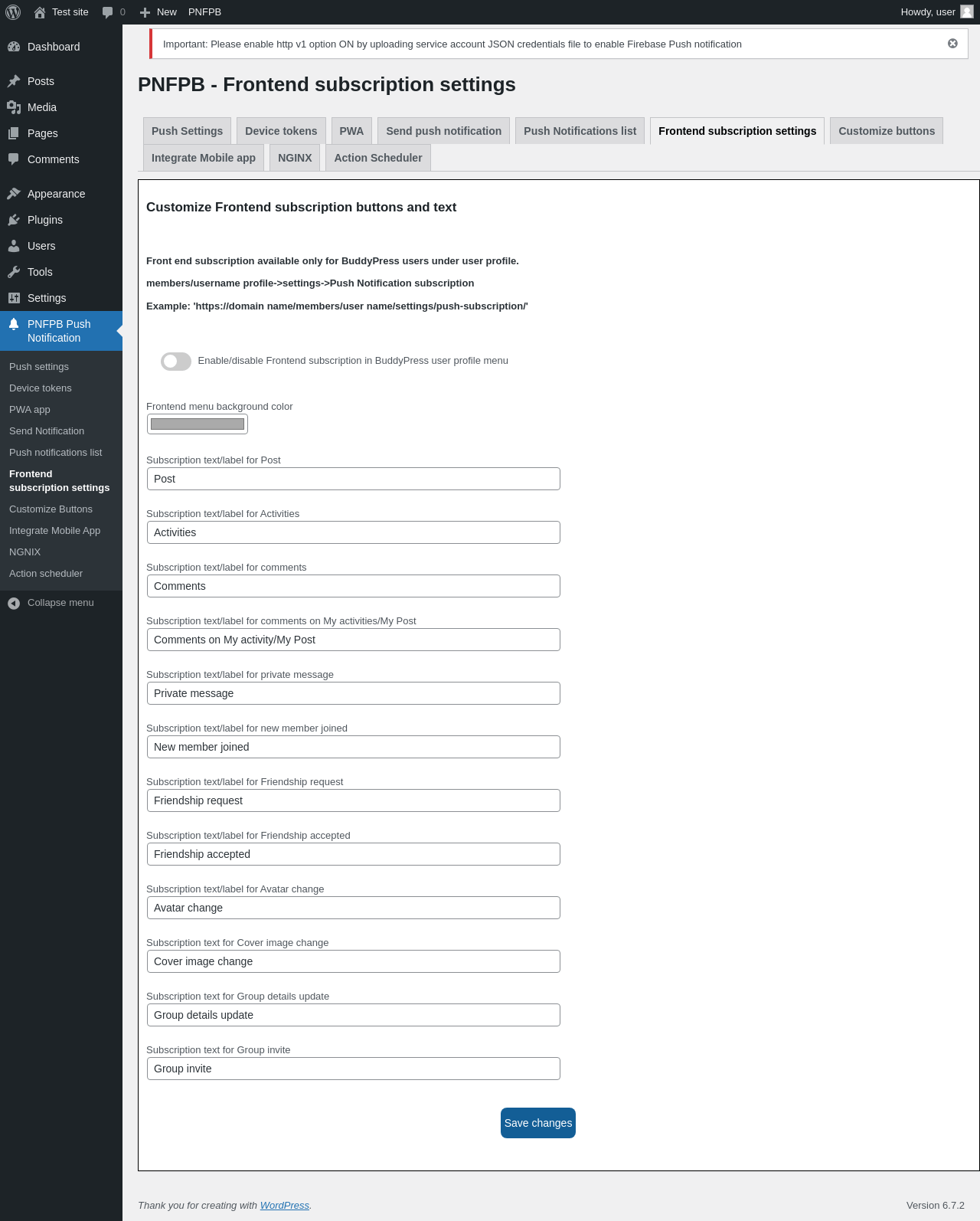Open the NGINX tab
The height and width of the screenshot is (1221, 980).
pos(295,158)
